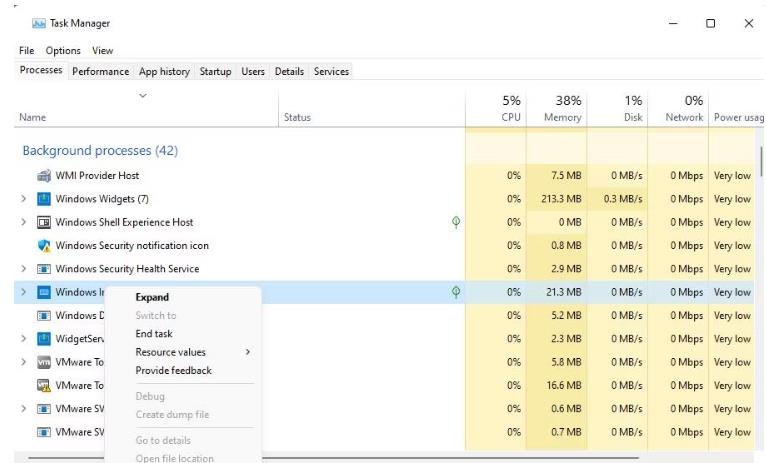Viewport: 766px width, 463px height.
Task: Click the Task Manager app icon in title bar
Action: point(38,23)
